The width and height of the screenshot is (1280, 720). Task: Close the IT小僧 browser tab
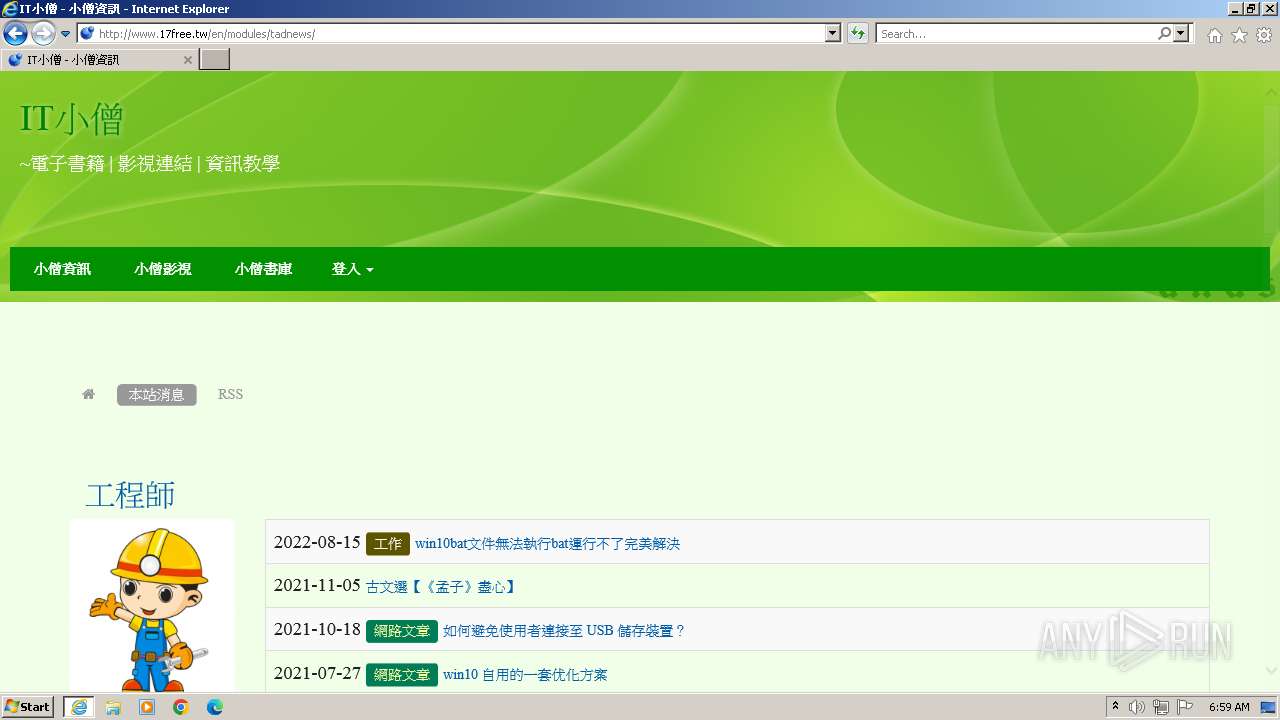[187, 60]
